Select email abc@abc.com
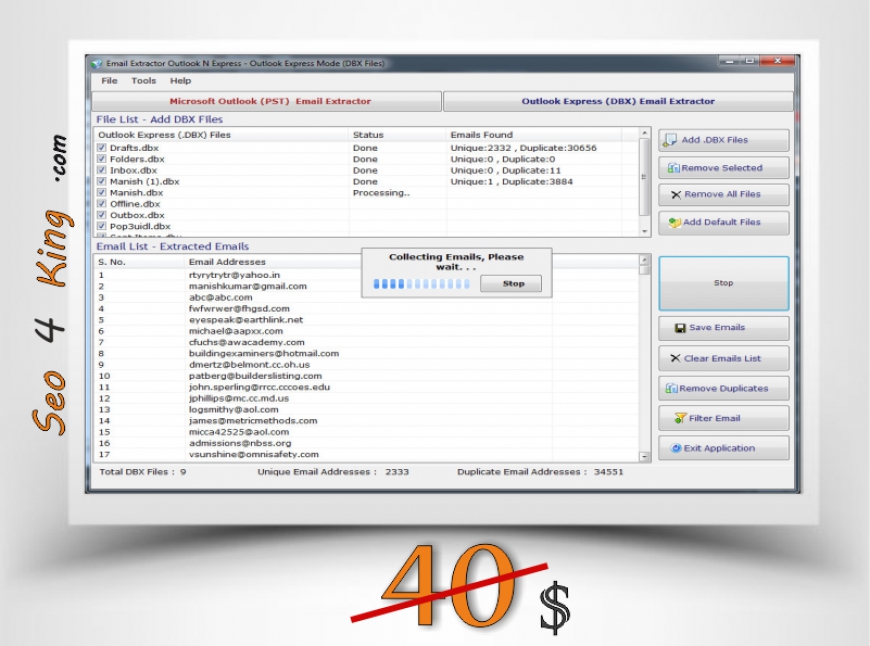Viewport: 870px width, 646px height. [220, 297]
